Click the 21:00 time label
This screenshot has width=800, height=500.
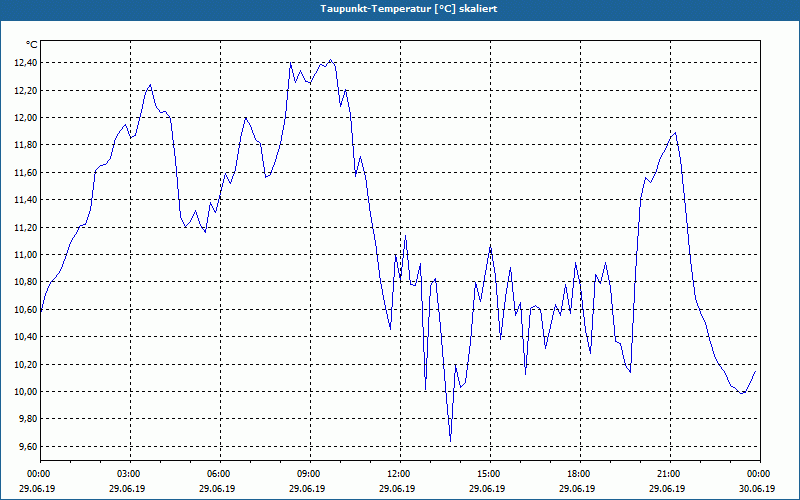pos(667,474)
